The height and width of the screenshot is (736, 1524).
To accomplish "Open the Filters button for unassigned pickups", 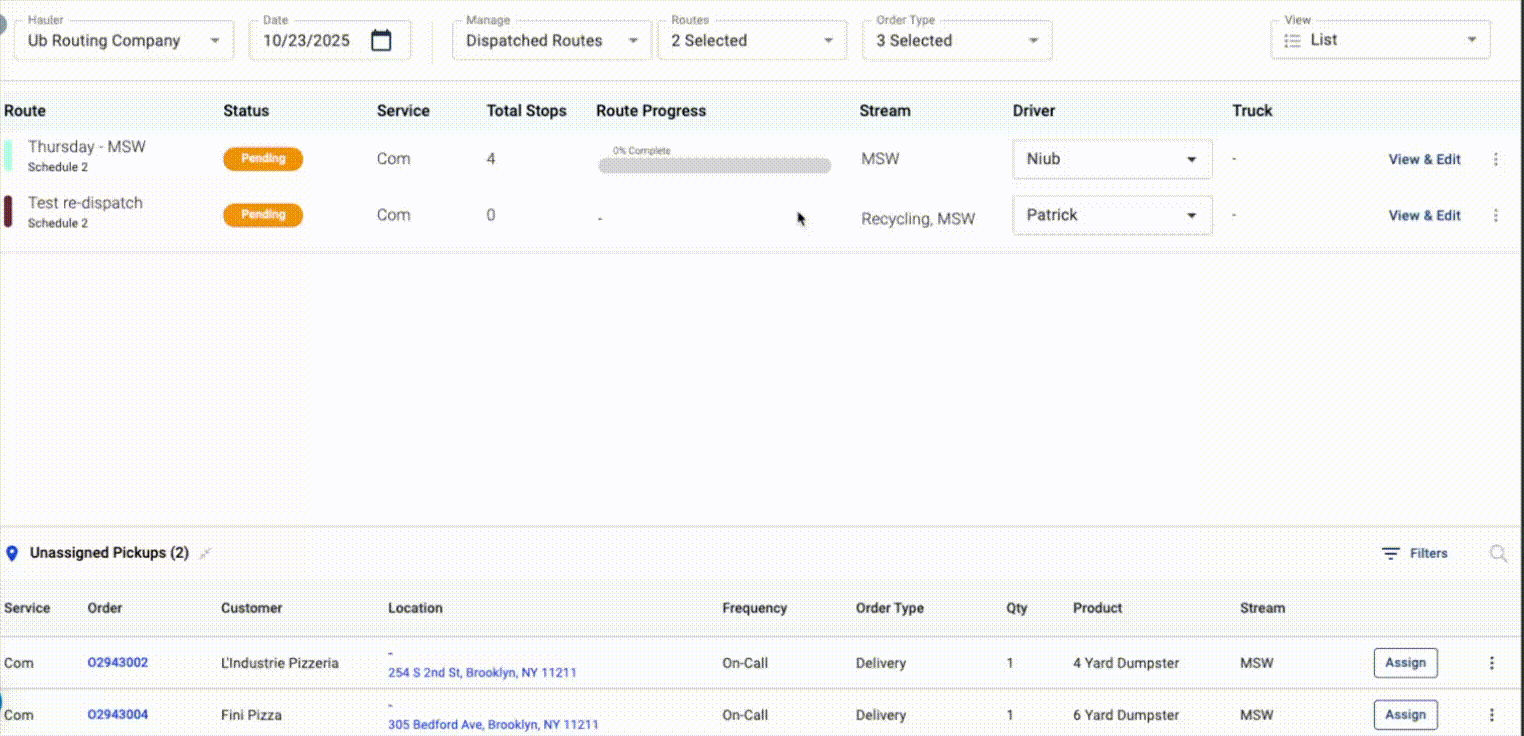I will pos(1414,554).
